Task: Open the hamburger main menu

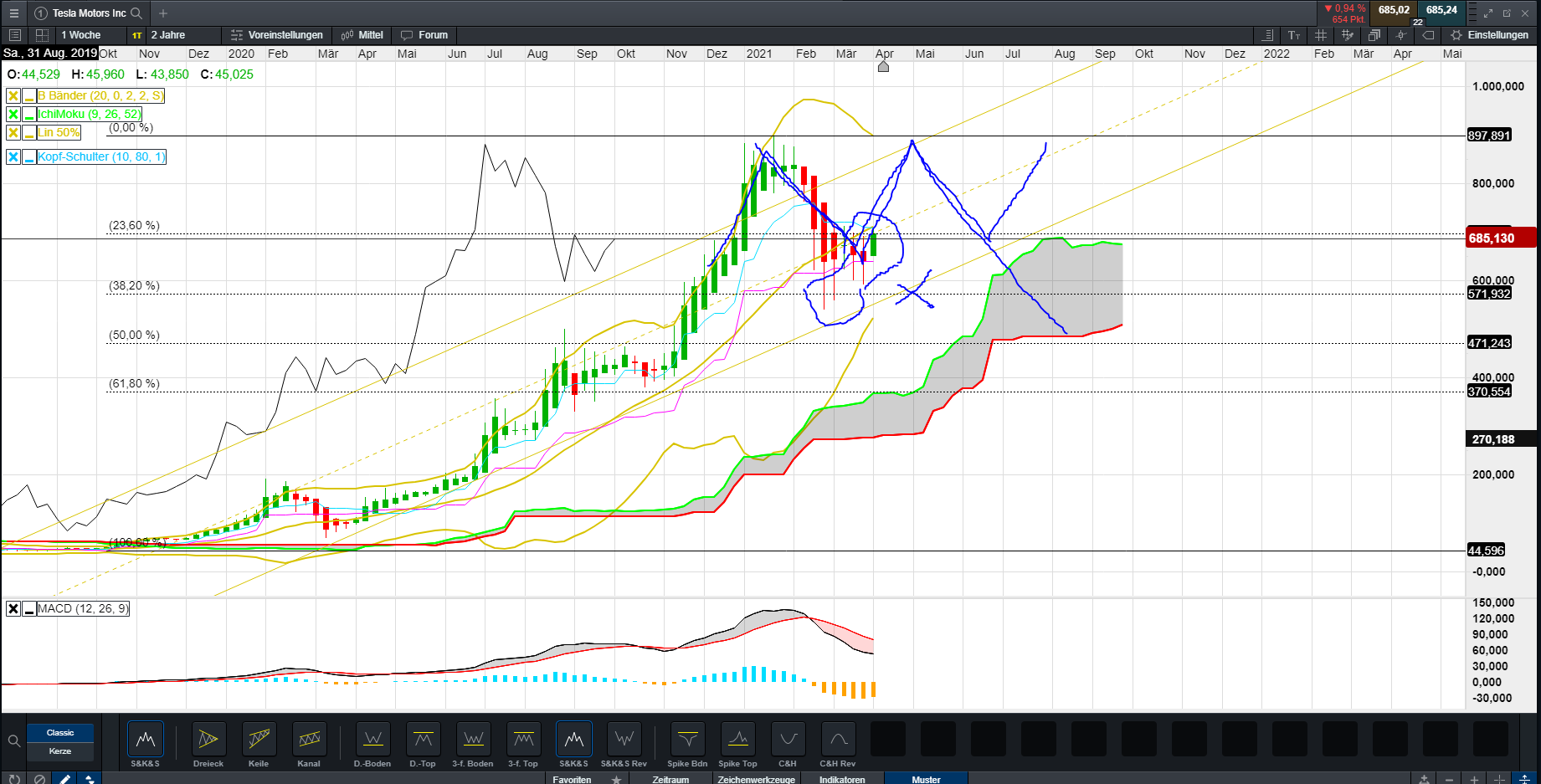Action: [x=13, y=13]
